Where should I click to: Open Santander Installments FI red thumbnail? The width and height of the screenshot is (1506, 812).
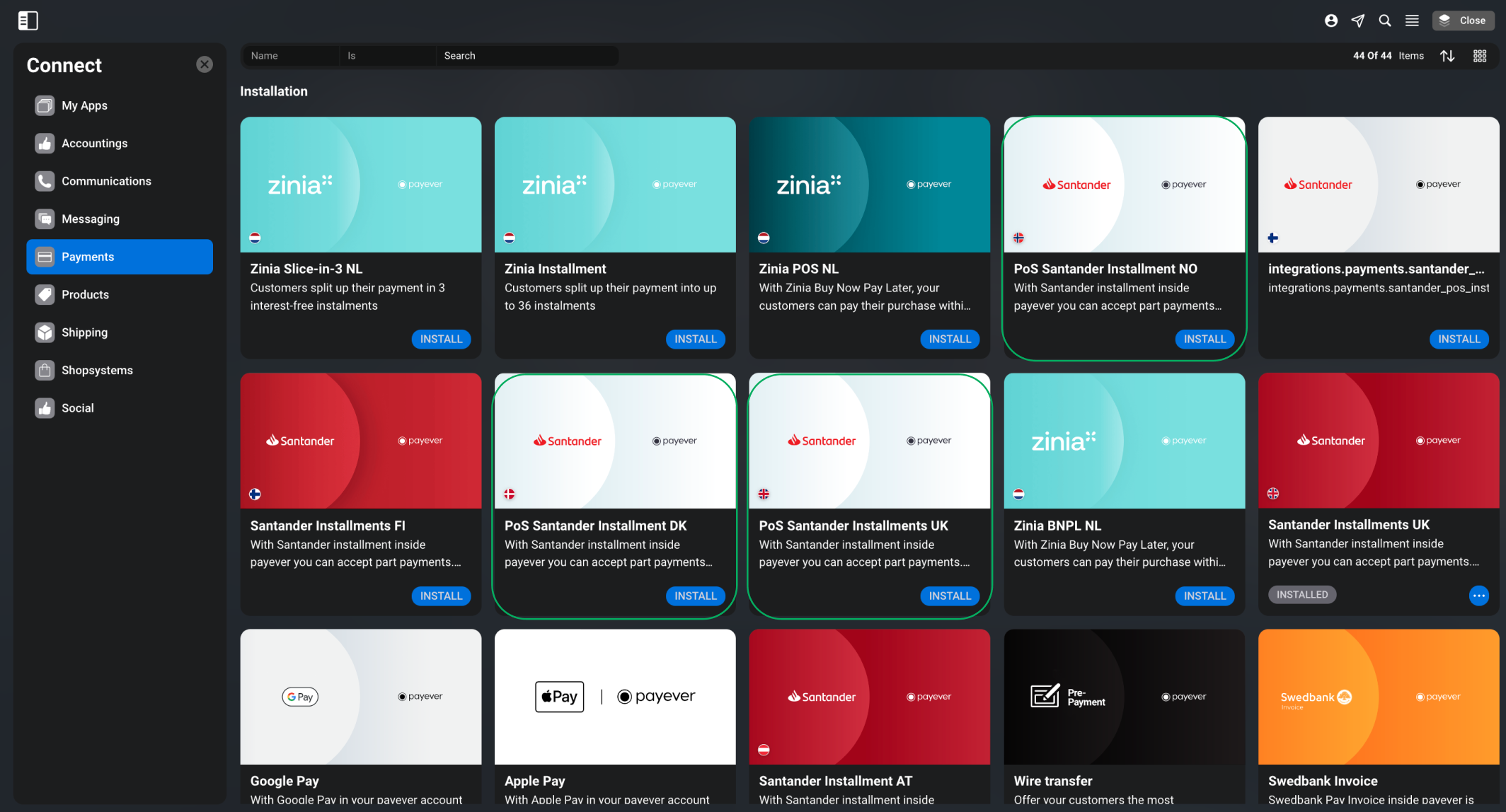[361, 441]
